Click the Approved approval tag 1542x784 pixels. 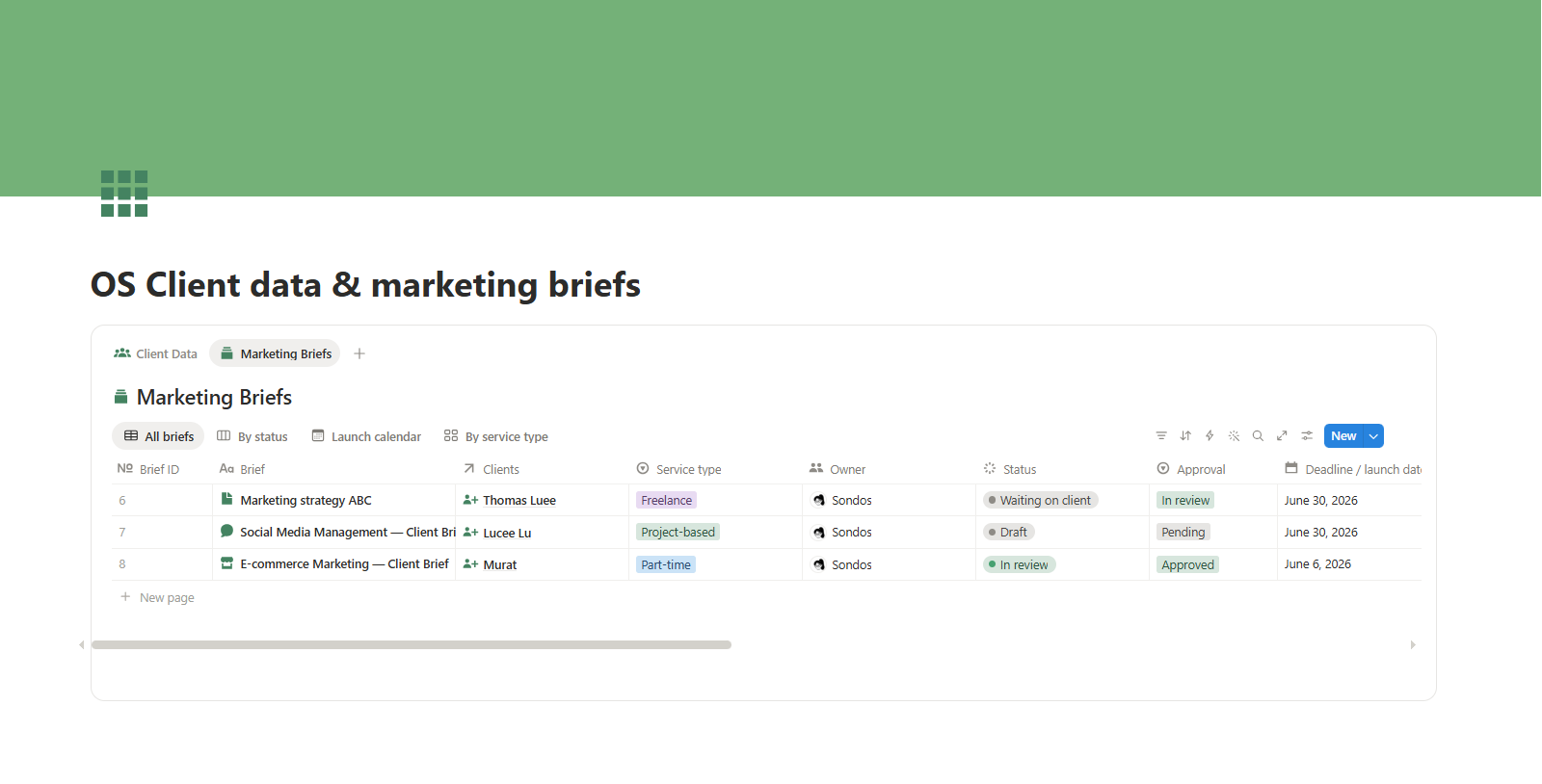click(x=1187, y=564)
